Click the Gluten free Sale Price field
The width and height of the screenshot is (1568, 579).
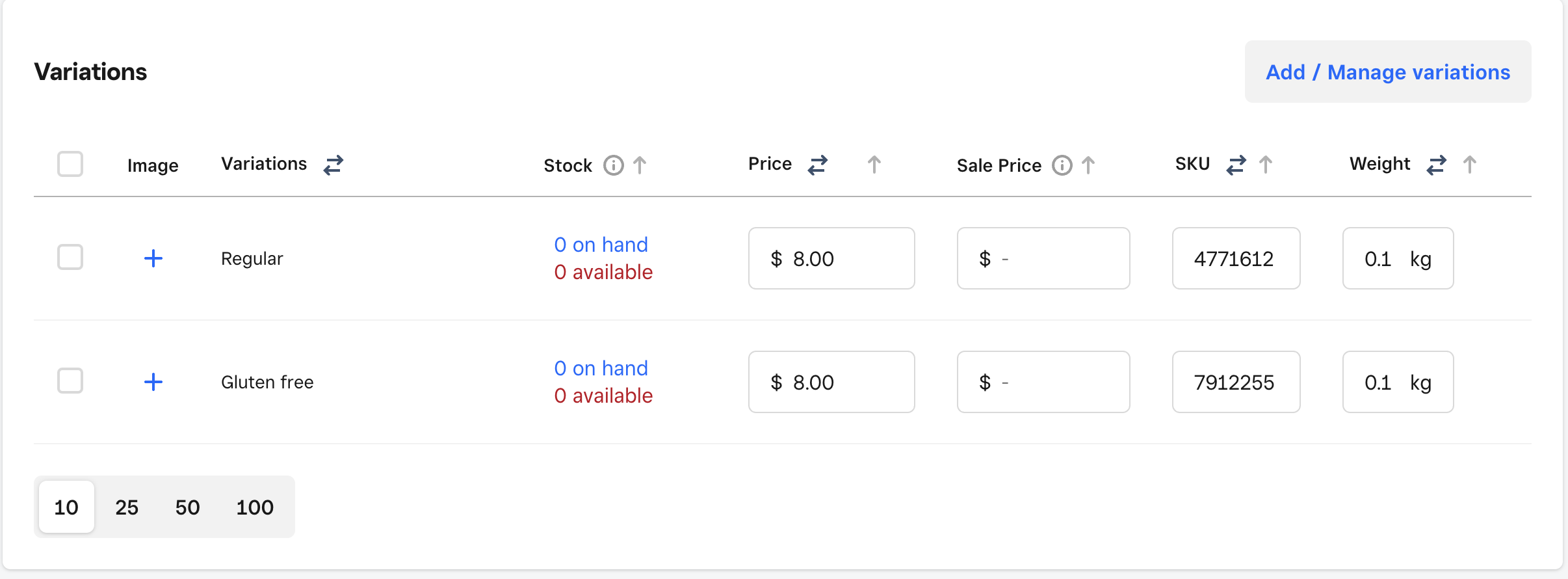point(1043,382)
